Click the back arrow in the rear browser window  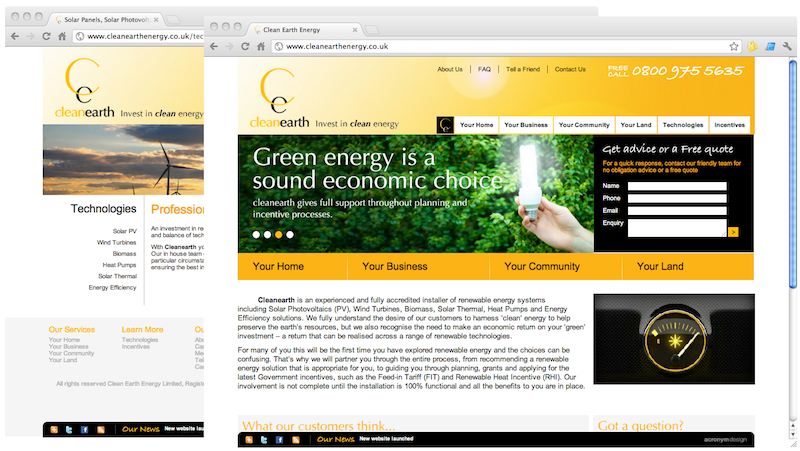[x=15, y=36]
